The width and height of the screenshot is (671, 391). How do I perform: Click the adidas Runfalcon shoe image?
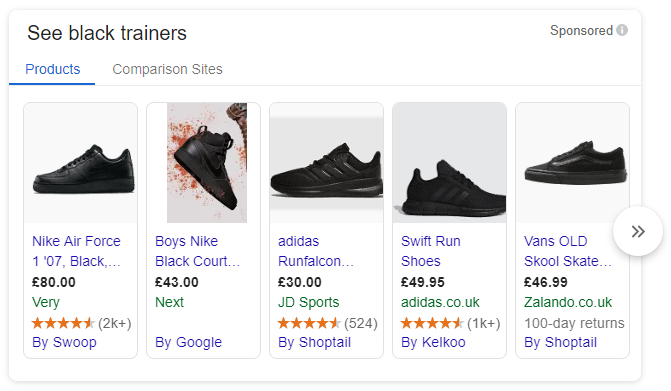(327, 163)
